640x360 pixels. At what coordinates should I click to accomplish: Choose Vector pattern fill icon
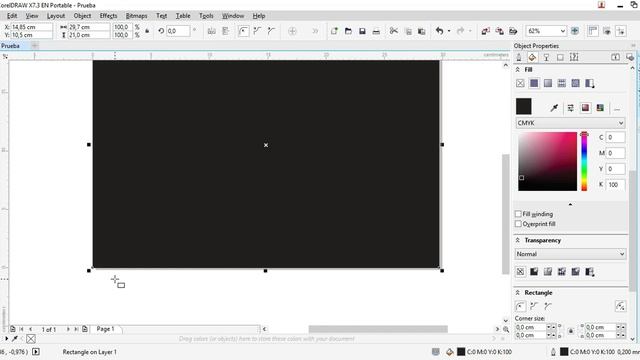pos(562,83)
